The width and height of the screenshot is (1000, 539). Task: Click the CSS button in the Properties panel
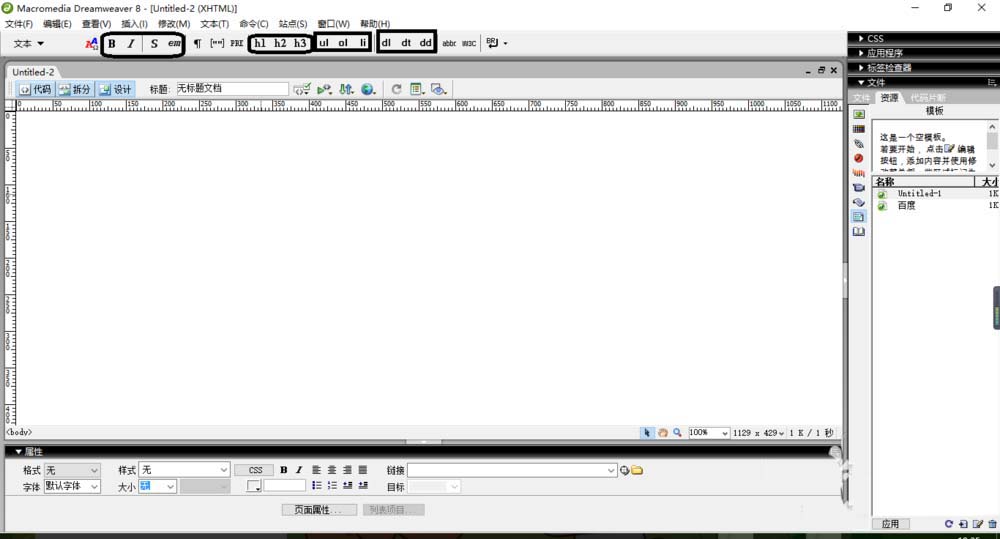[255, 470]
